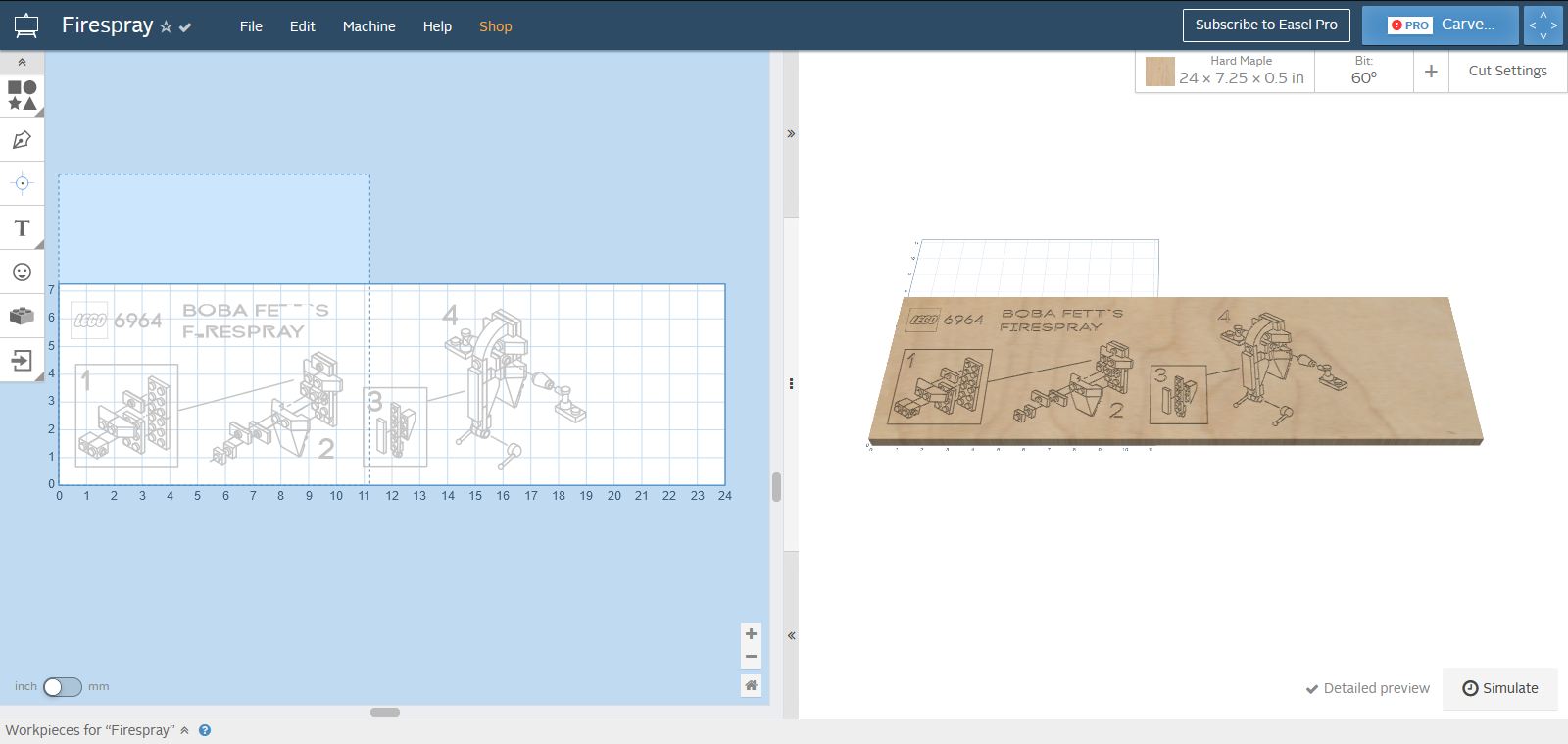Select the 6964 number in the design
The image size is (1568, 744).
(138, 321)
